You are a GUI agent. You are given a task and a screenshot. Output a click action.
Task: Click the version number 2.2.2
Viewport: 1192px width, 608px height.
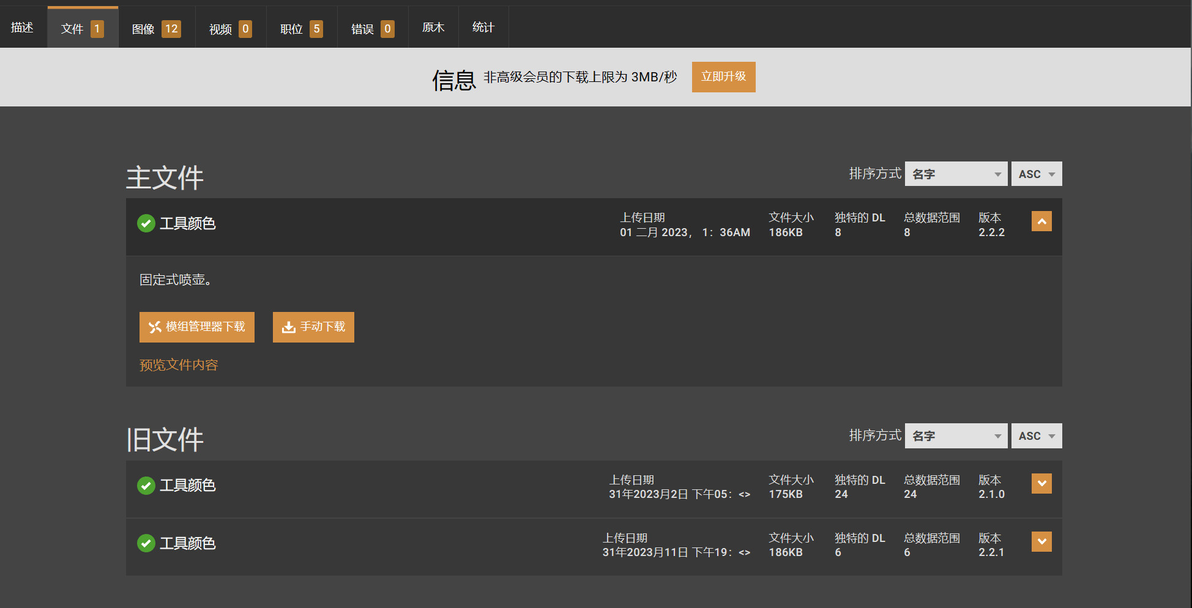[991, 233]
